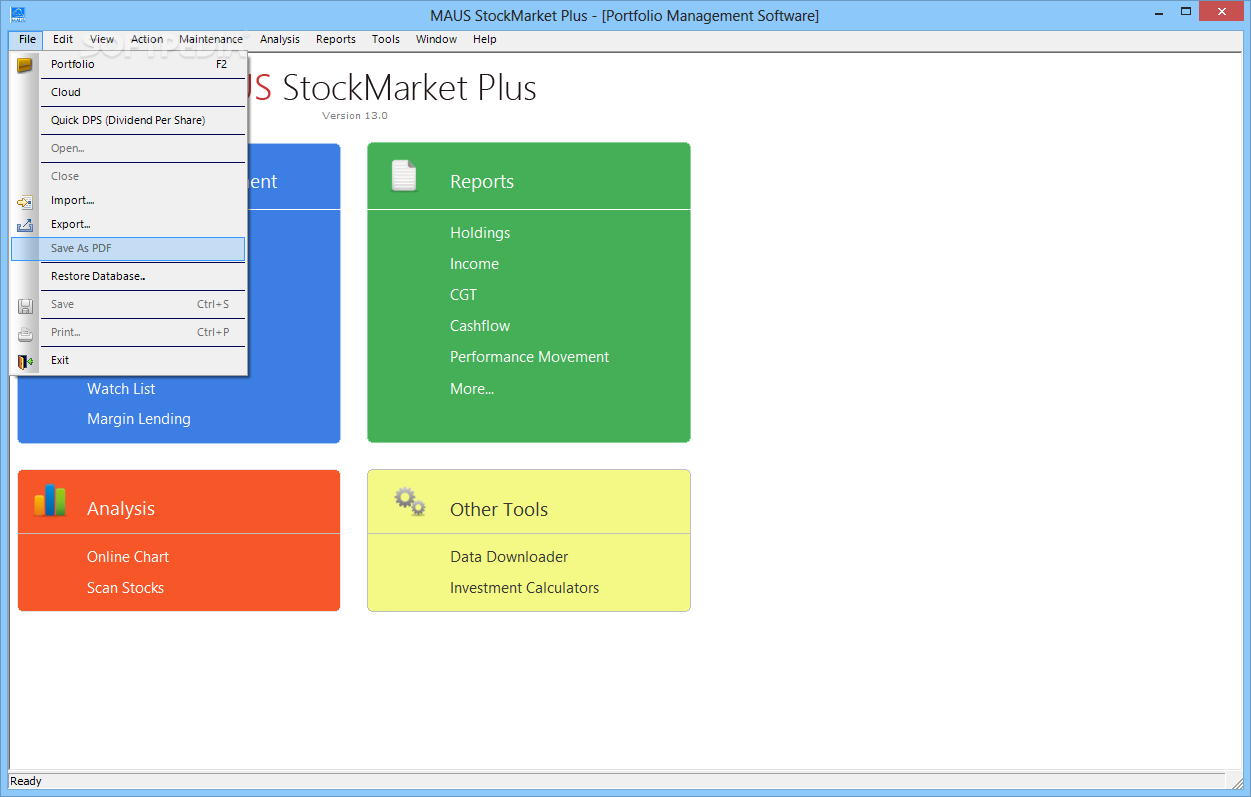Open the Tools menu
The width and height of the screenshot is (1251, 797).
(386, 39)
